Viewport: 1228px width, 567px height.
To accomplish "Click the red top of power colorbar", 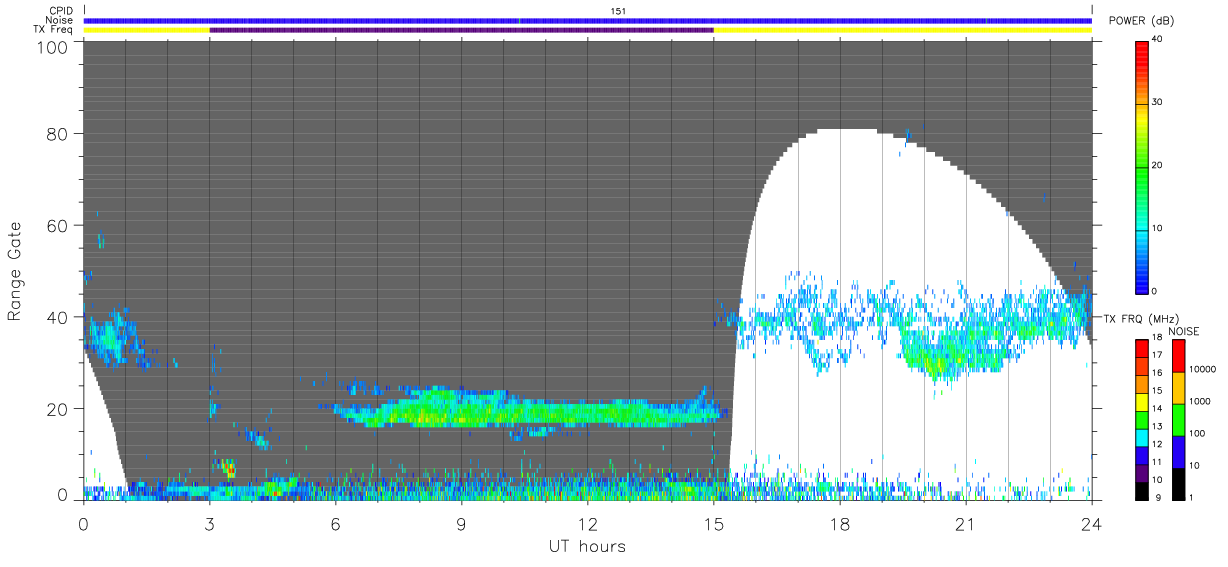I will 1141,55.
